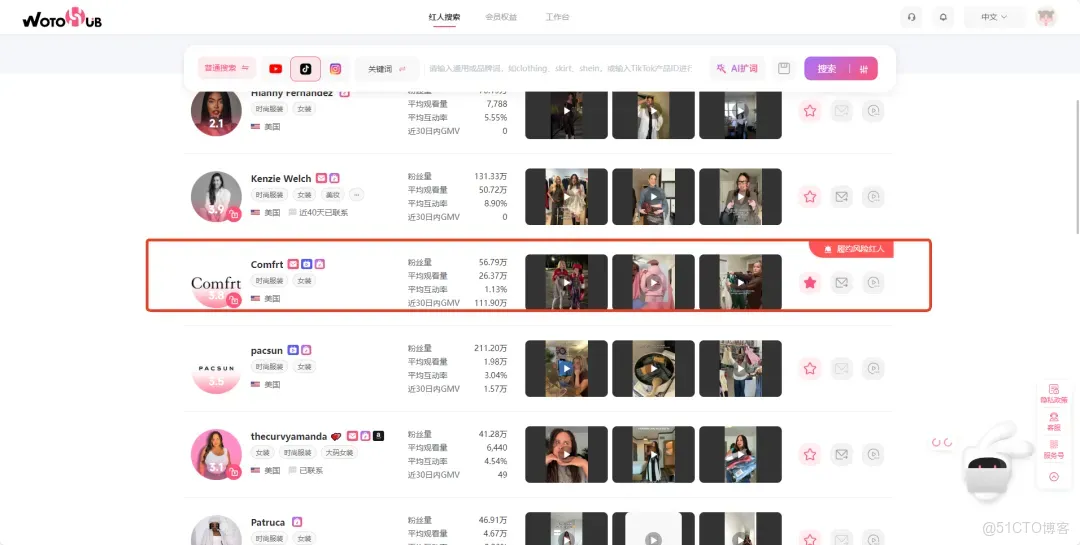
Task: Open the 会员权益 tab
Action: 501,17
